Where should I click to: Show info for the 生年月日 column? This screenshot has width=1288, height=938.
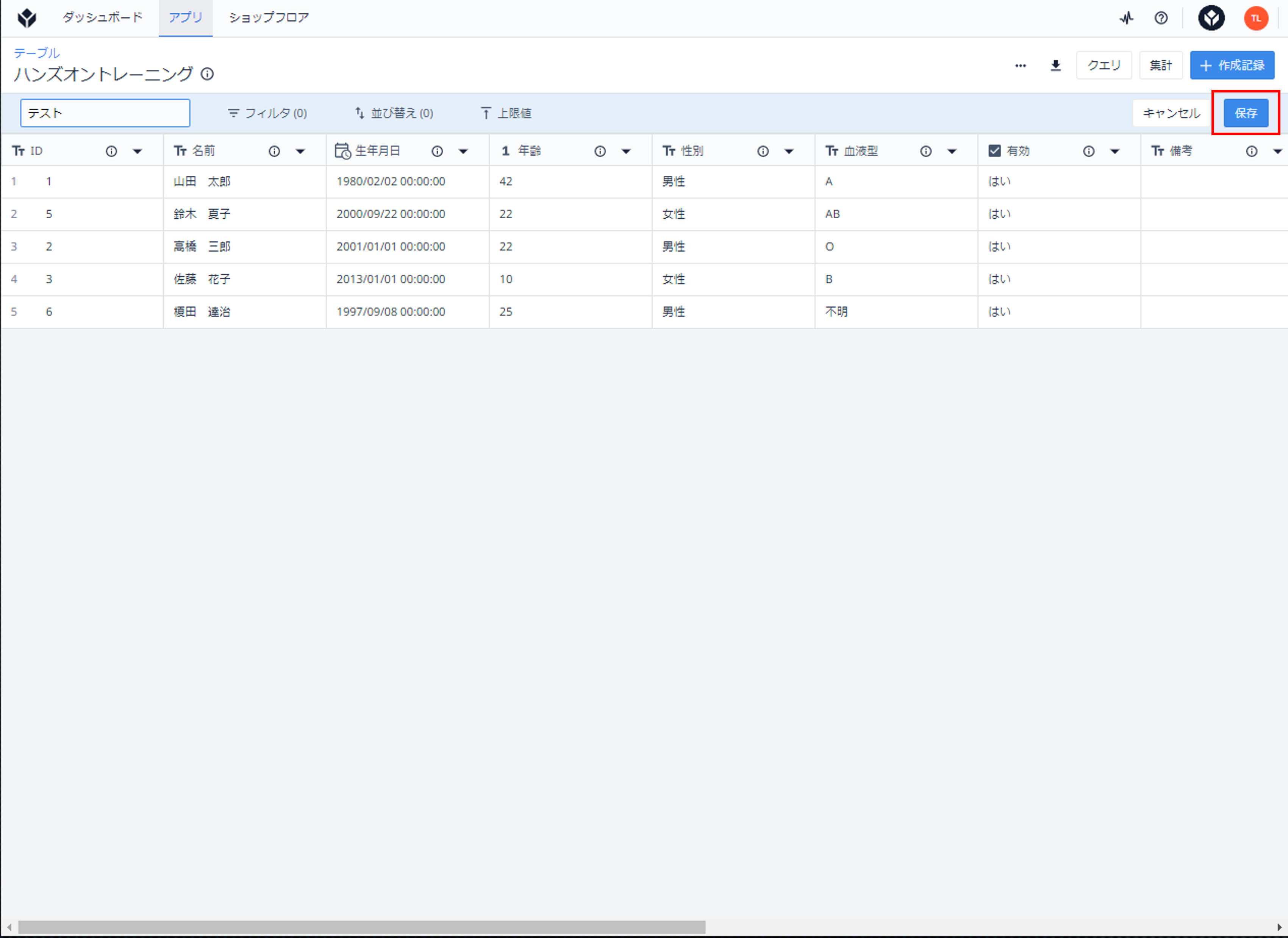tap(437, 151)
